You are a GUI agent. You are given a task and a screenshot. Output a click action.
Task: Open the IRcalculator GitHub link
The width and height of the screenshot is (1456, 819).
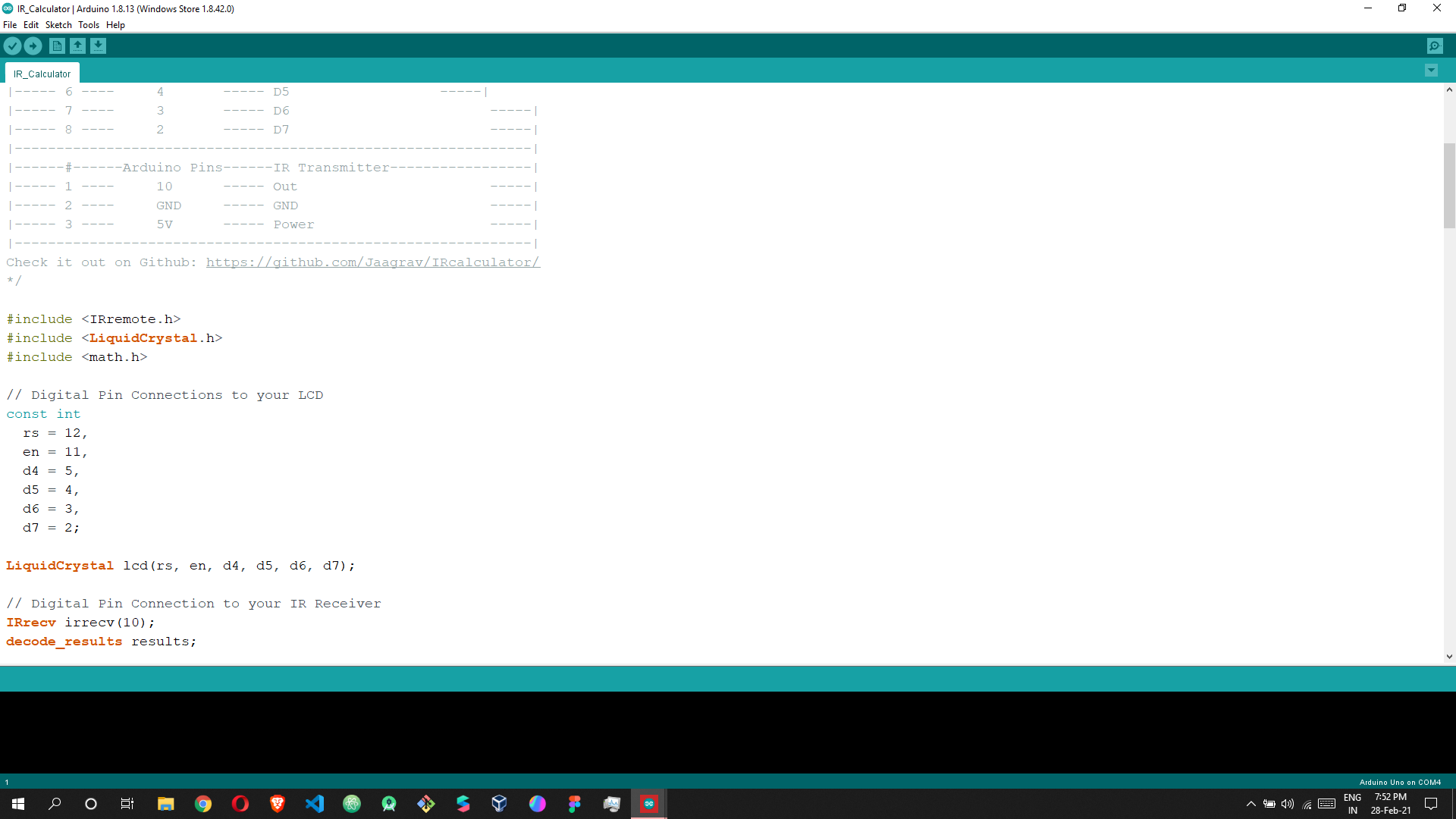click(373, 262)
